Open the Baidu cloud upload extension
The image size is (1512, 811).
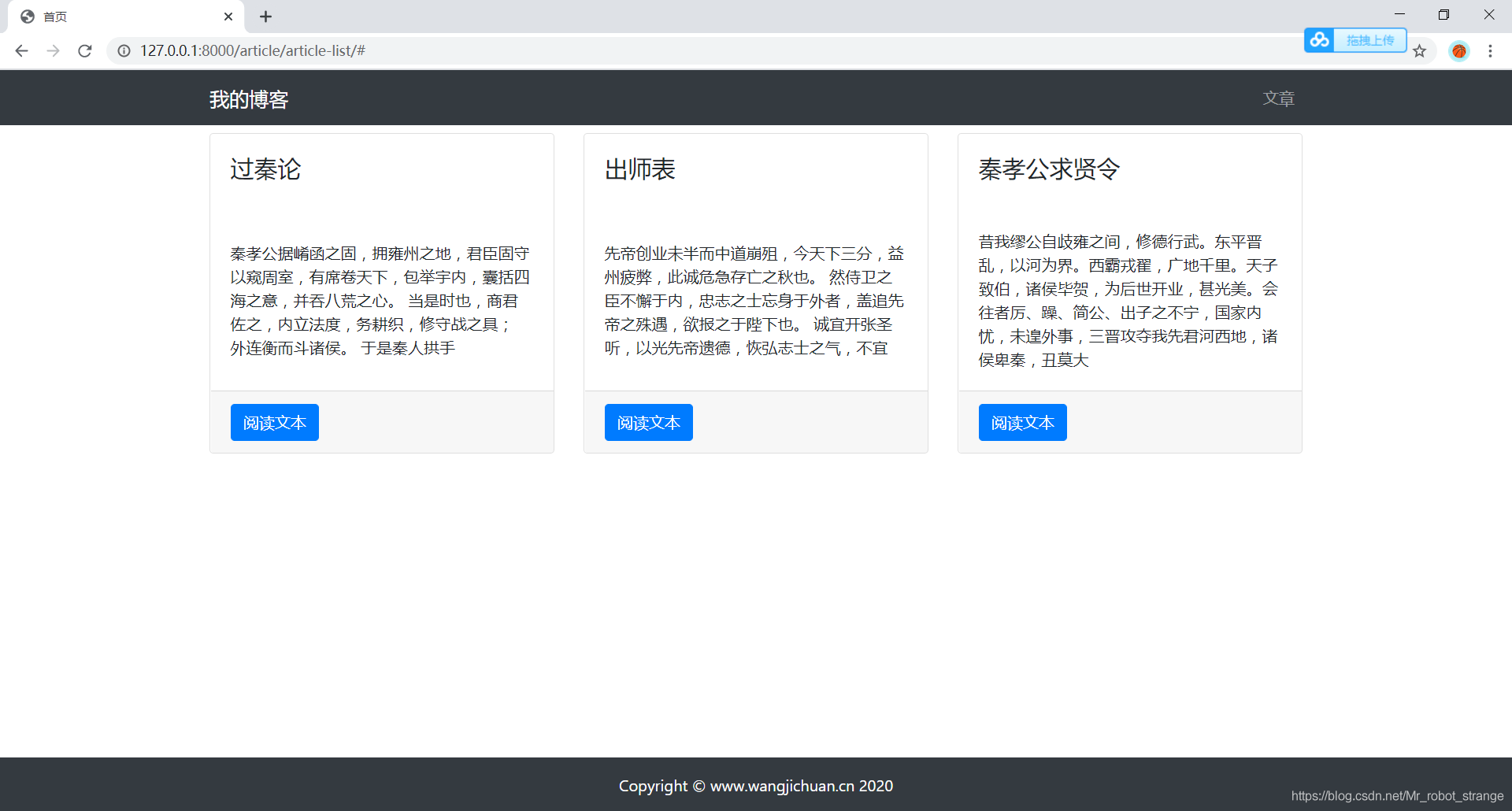point(1320,39)
